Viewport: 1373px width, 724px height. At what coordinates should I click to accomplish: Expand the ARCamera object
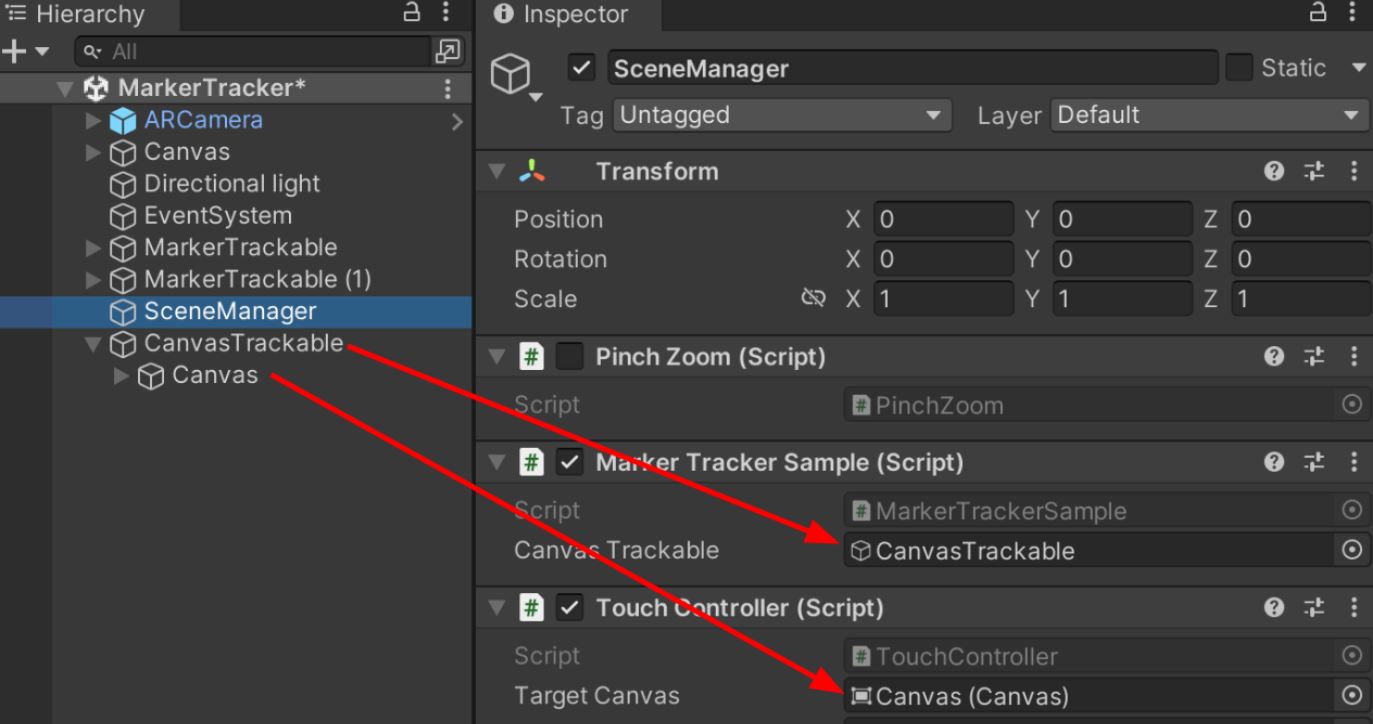click(x=93, y=121)
